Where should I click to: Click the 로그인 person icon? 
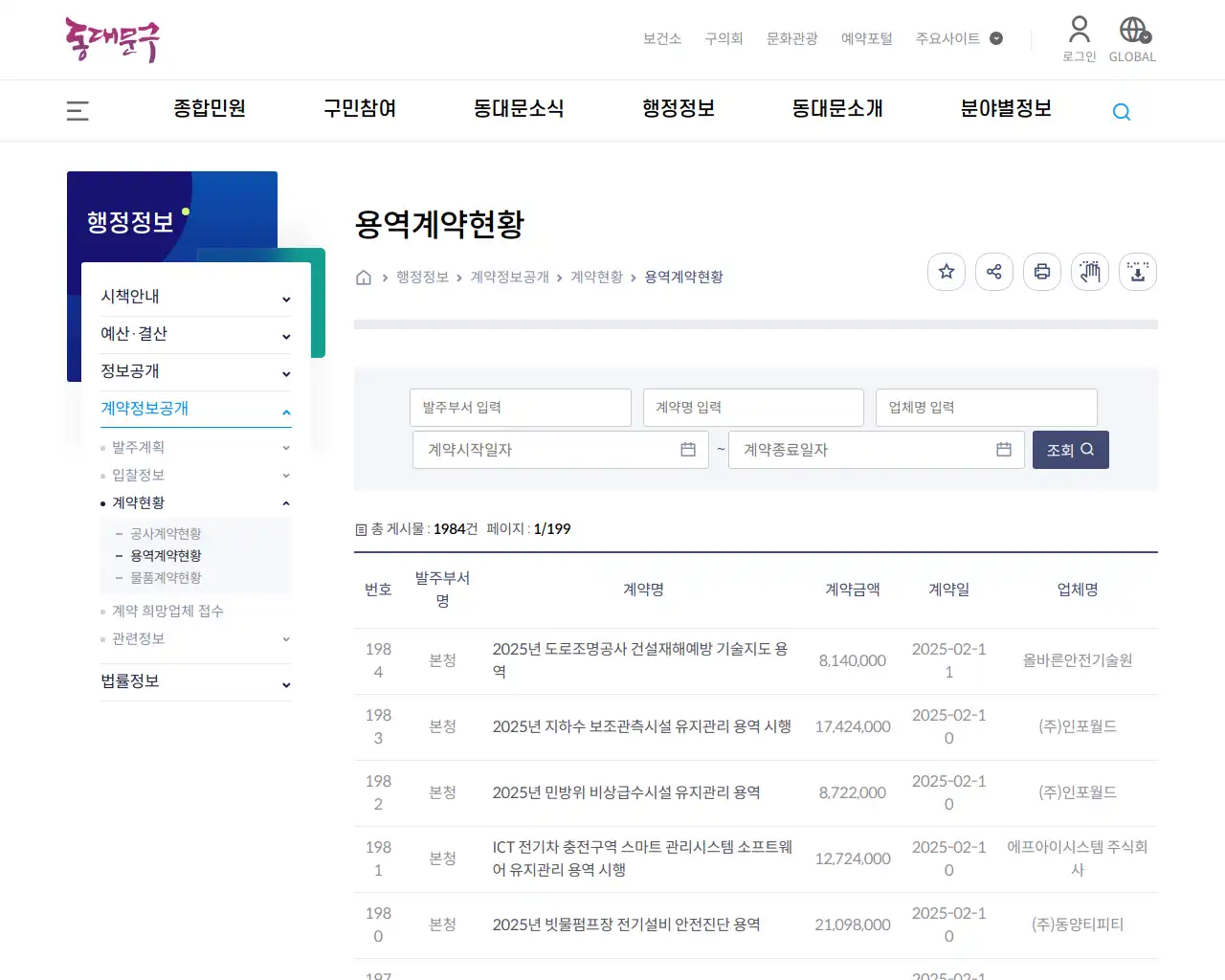[x=1080, y=30]
